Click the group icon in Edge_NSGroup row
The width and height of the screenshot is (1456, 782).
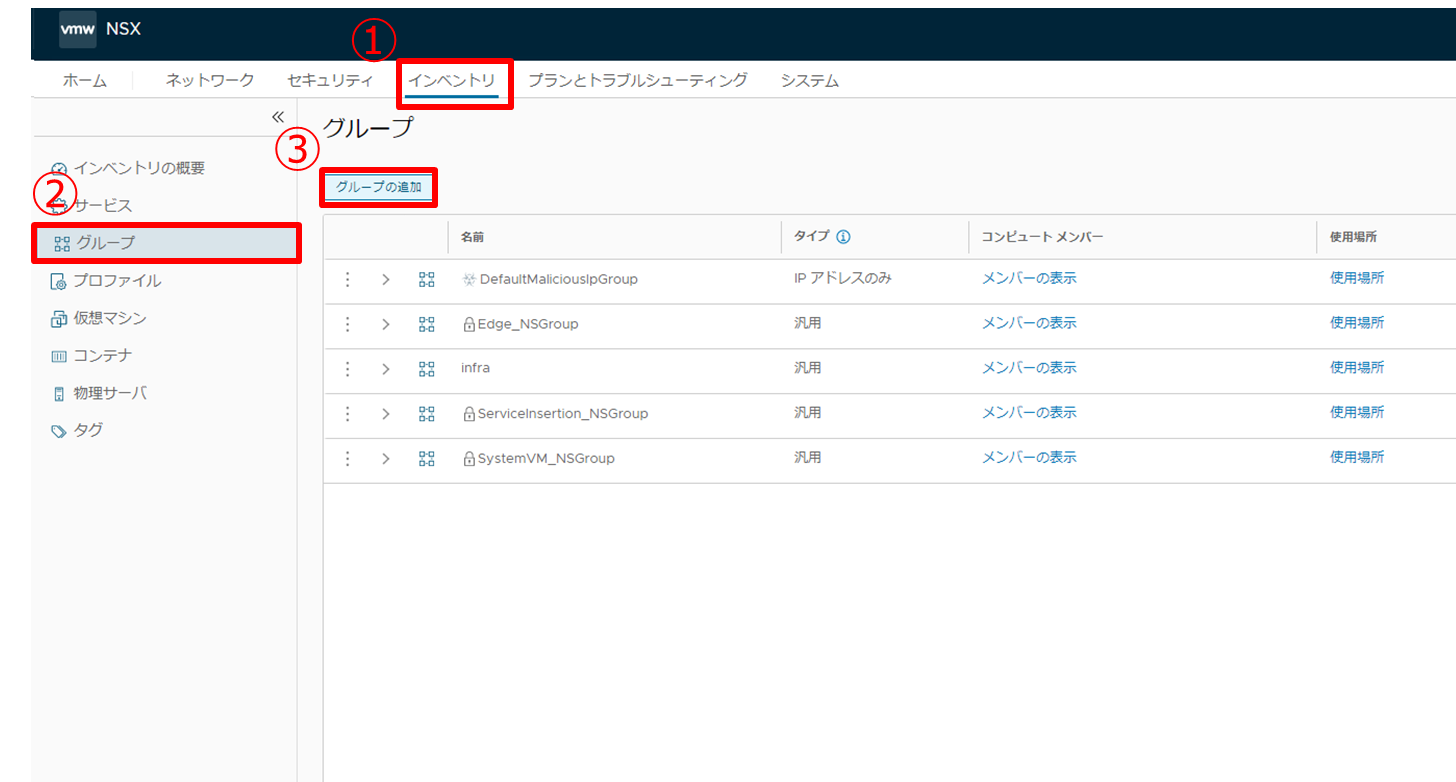coord(427,324)
